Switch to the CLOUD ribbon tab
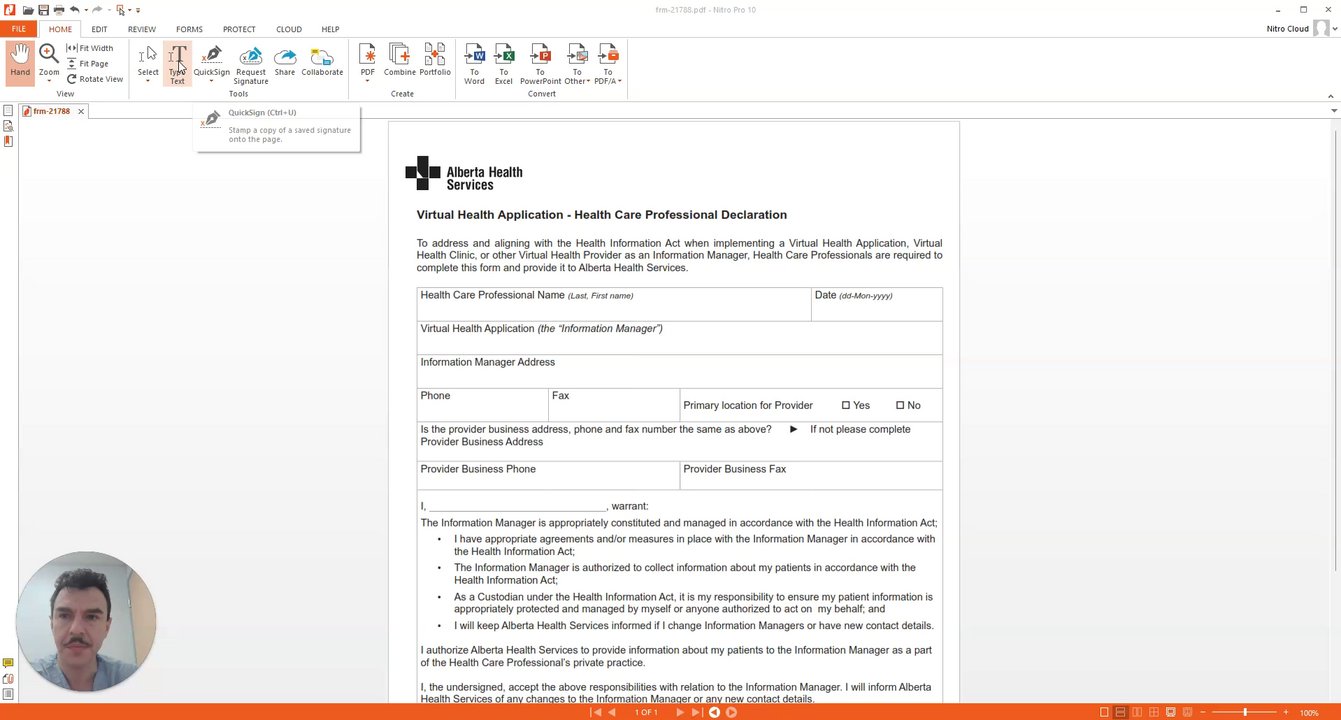Screen dimensions: 1341x720 click(289, 29)
